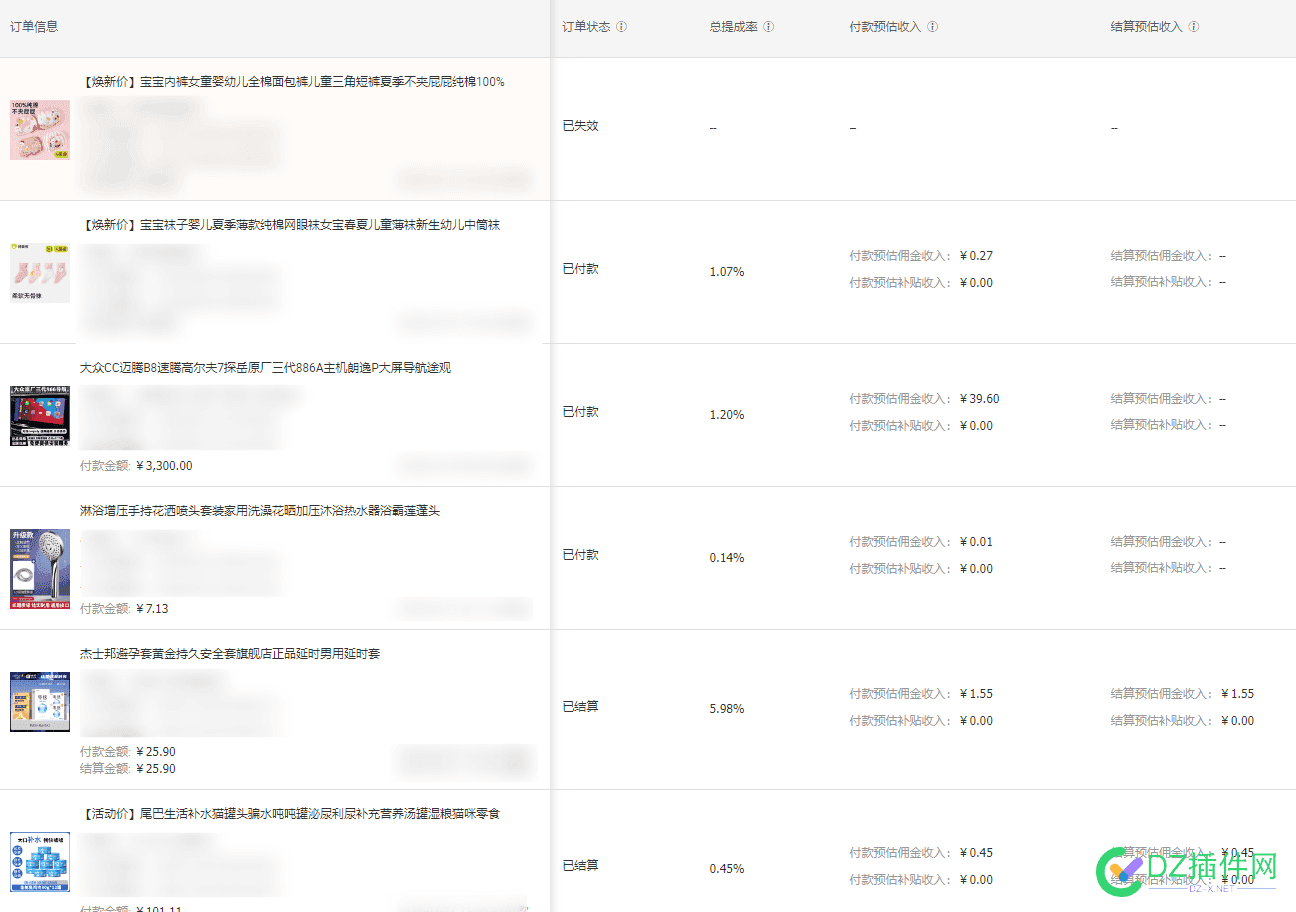Select the 已失效 order status
Image resolution: width=1296 pixels, height=912 pixels.
[580, 126]
